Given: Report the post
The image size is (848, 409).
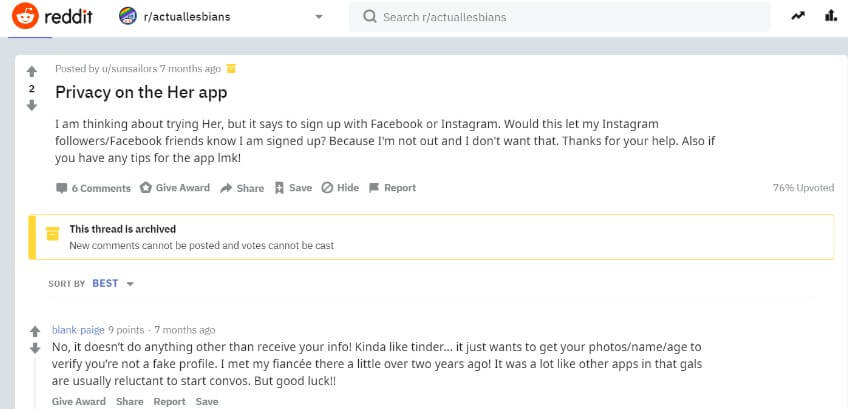Looking at the screenshot, I should 392,188.
